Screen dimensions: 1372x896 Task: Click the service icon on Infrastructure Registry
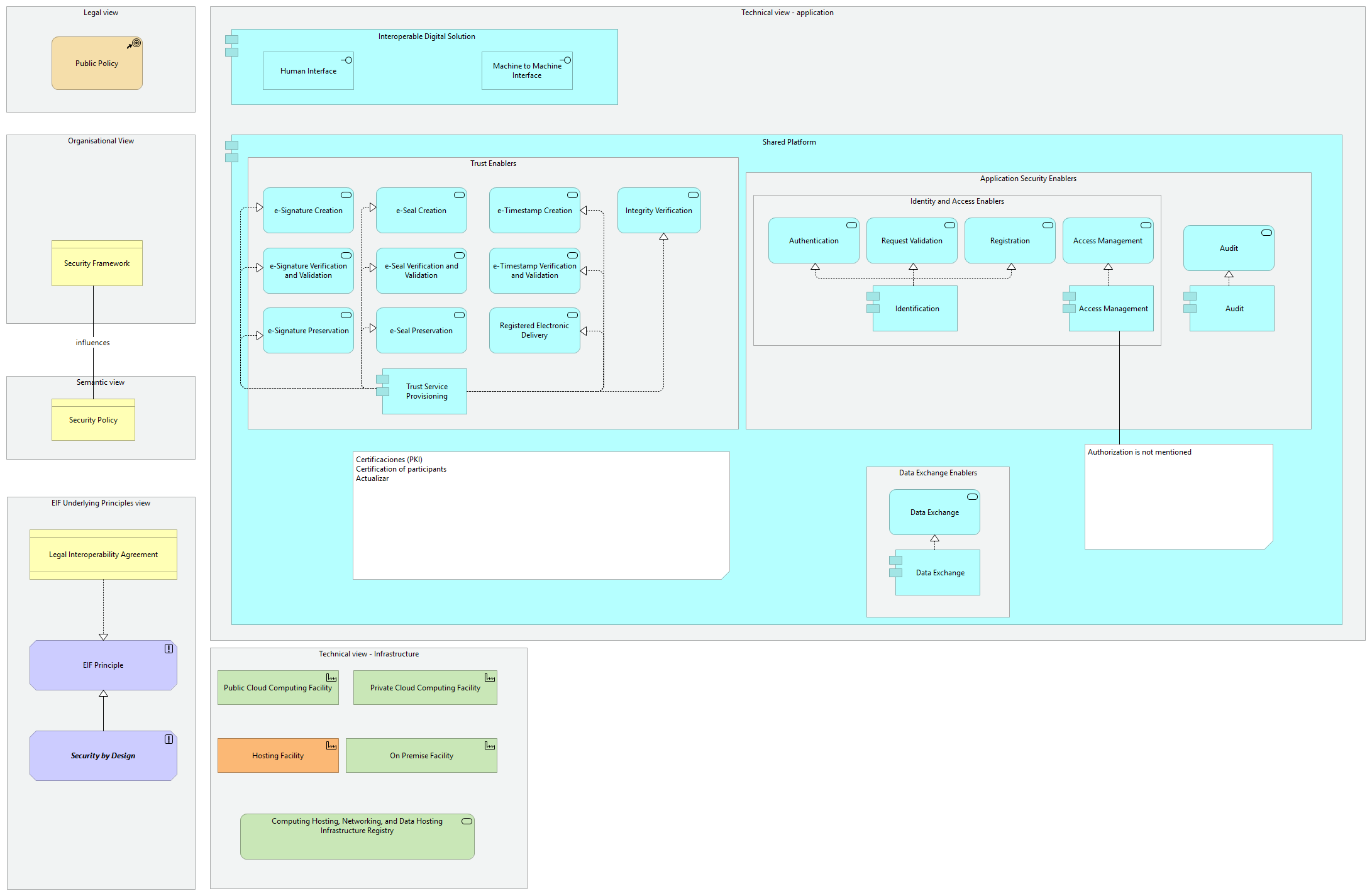coord(467,821)
